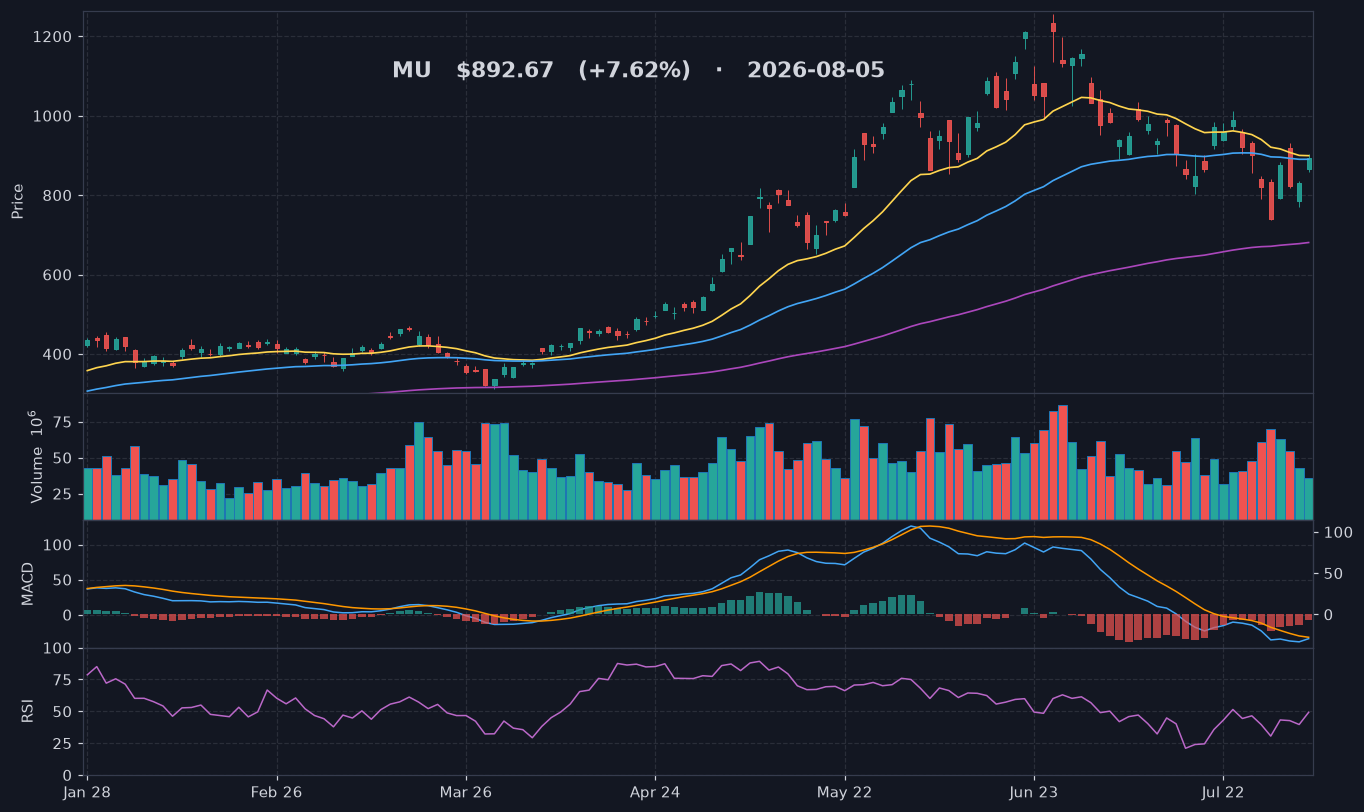
Task: Select the $892.67 price in the title
Action: (x=505, y=70)
